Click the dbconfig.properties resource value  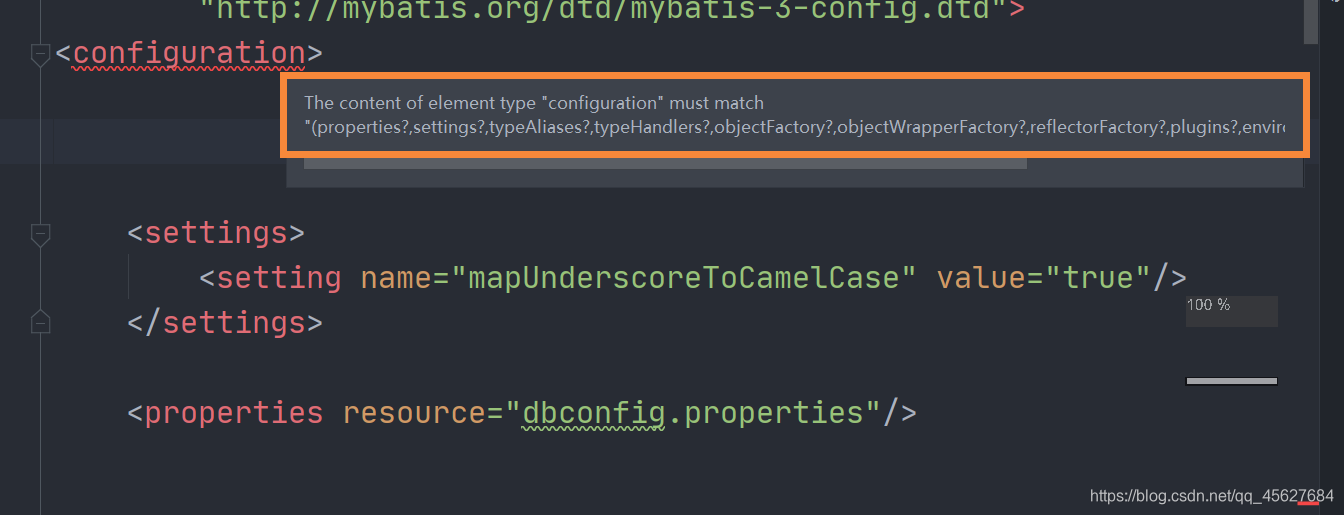pyautogui.click(x=692, y=412)
